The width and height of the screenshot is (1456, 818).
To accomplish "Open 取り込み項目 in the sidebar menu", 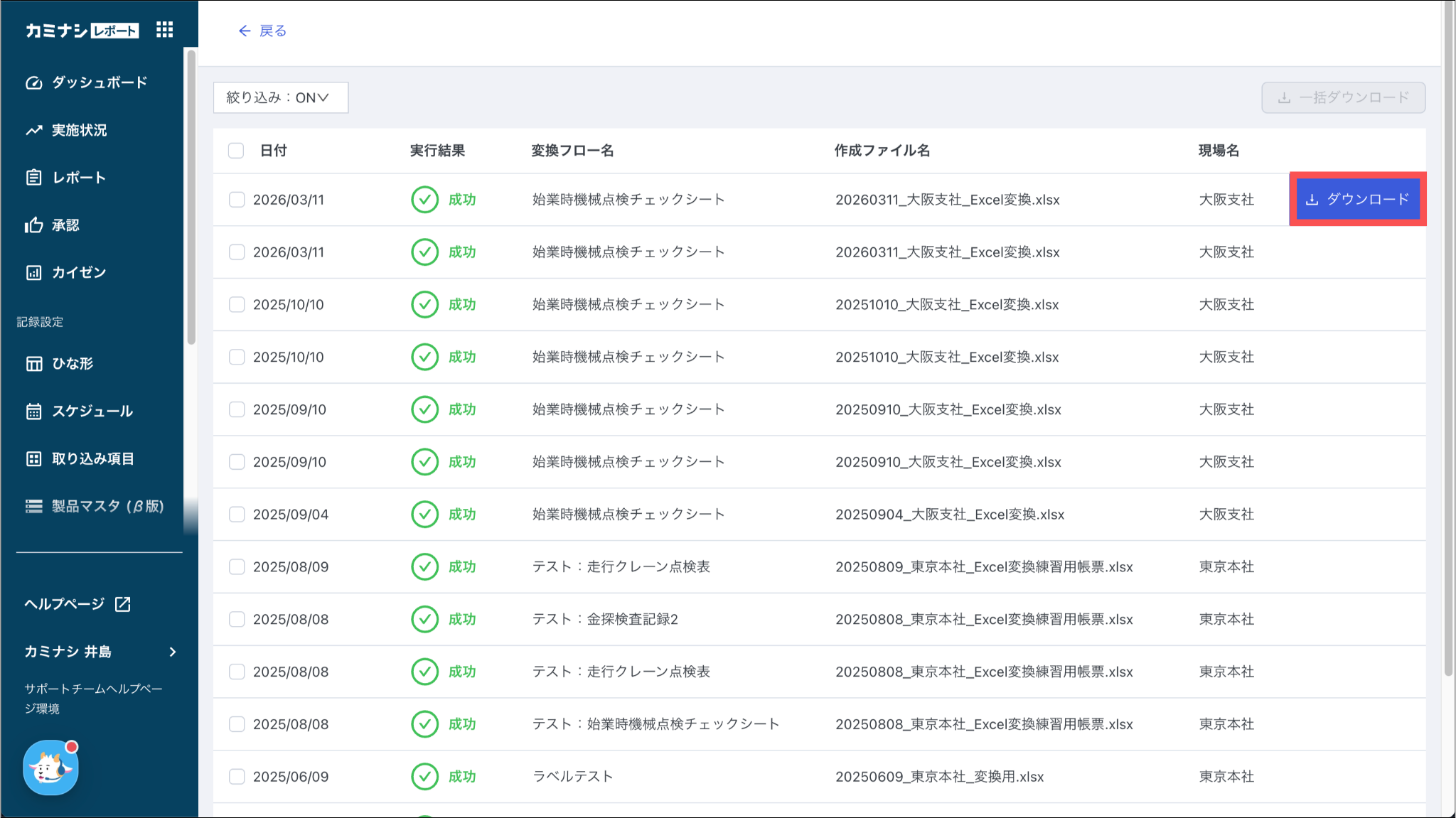I will pos(92,459).
